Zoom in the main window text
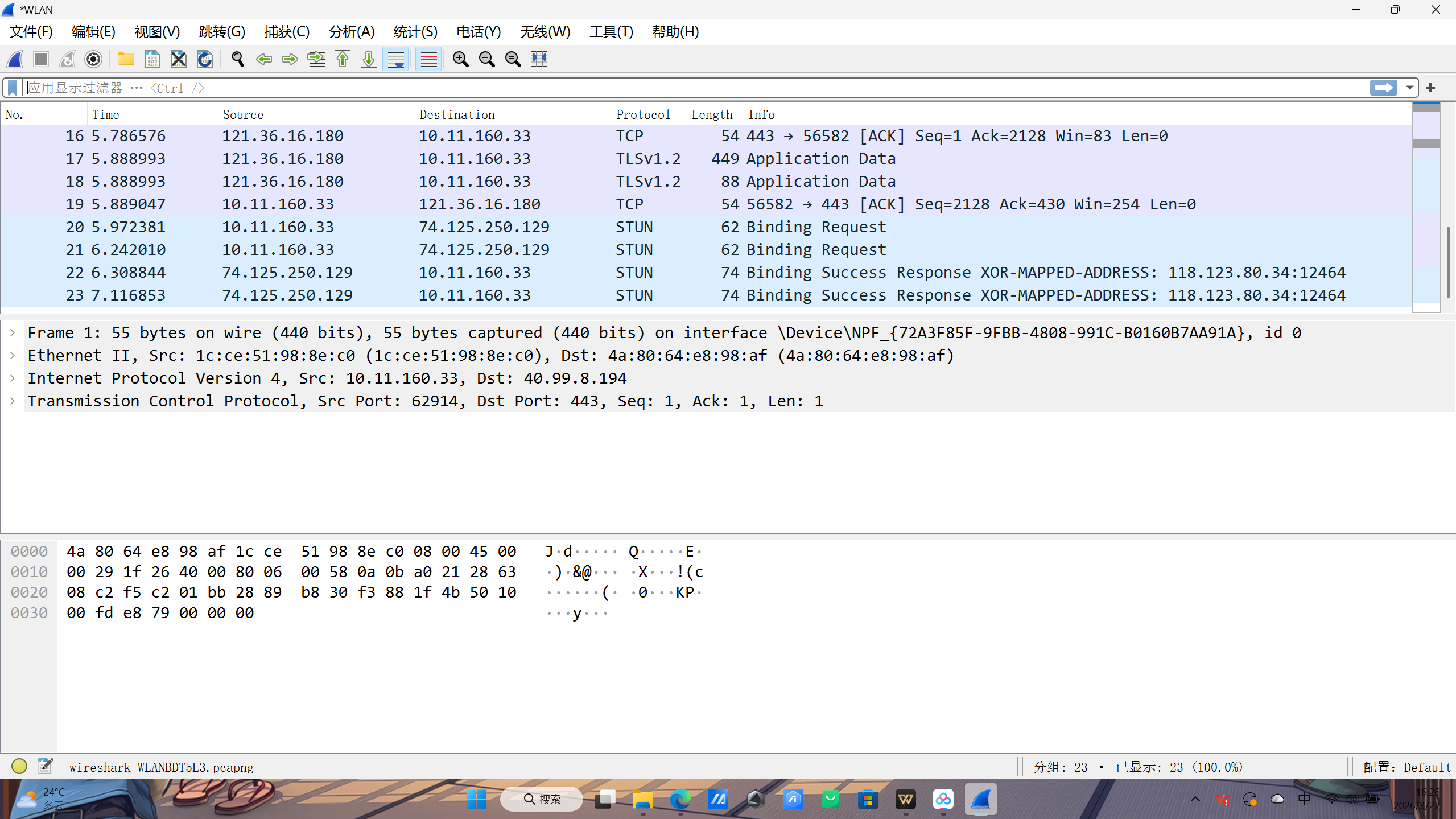 click(460, 59)
